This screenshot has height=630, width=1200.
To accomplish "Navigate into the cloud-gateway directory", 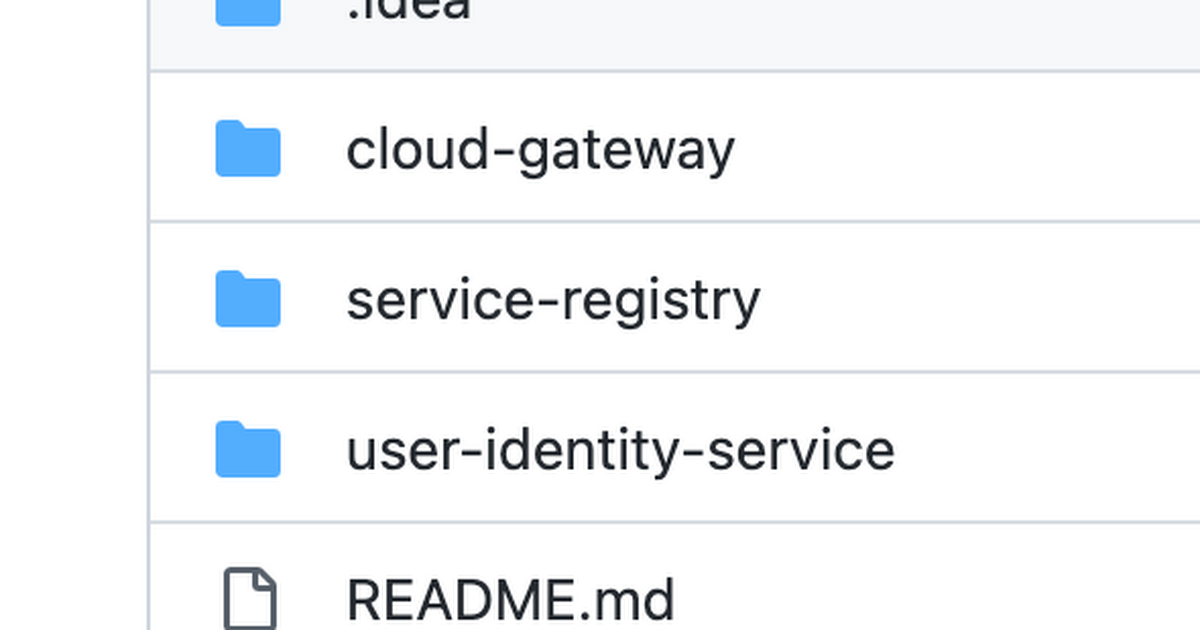I will pos(540,148).
